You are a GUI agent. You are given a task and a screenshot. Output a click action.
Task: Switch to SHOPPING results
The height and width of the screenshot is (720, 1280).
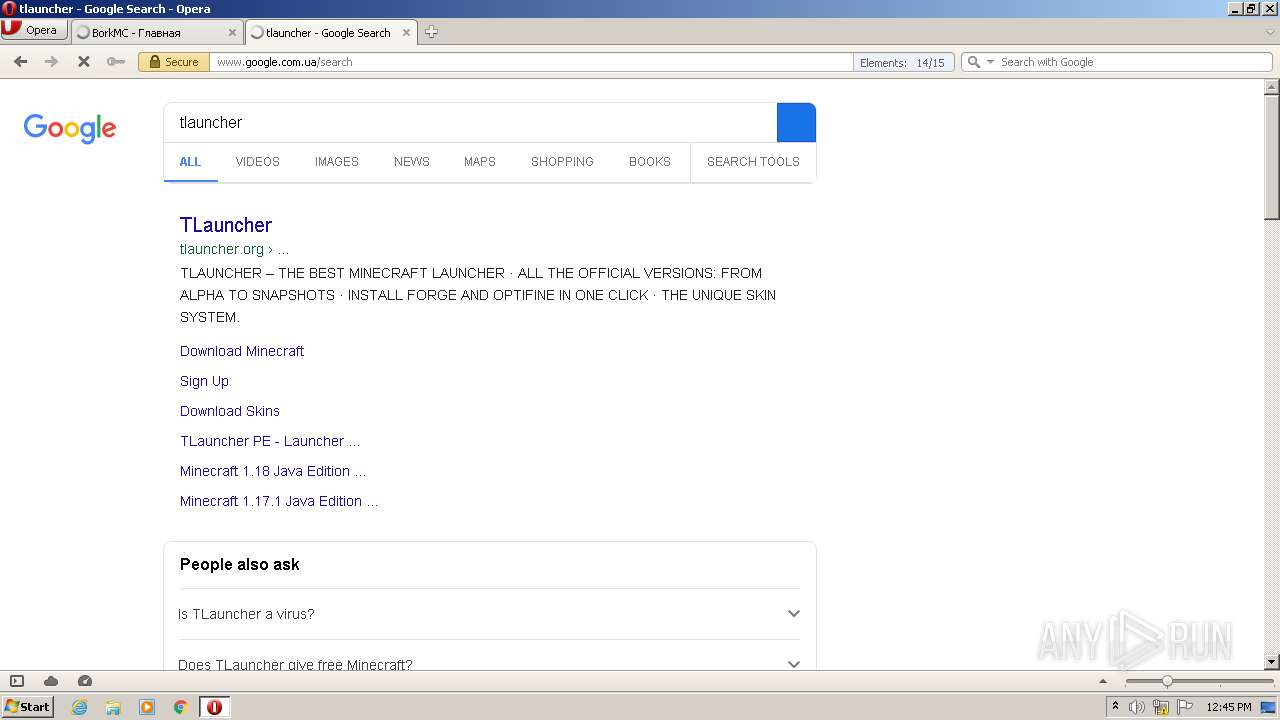click(562, 161)
